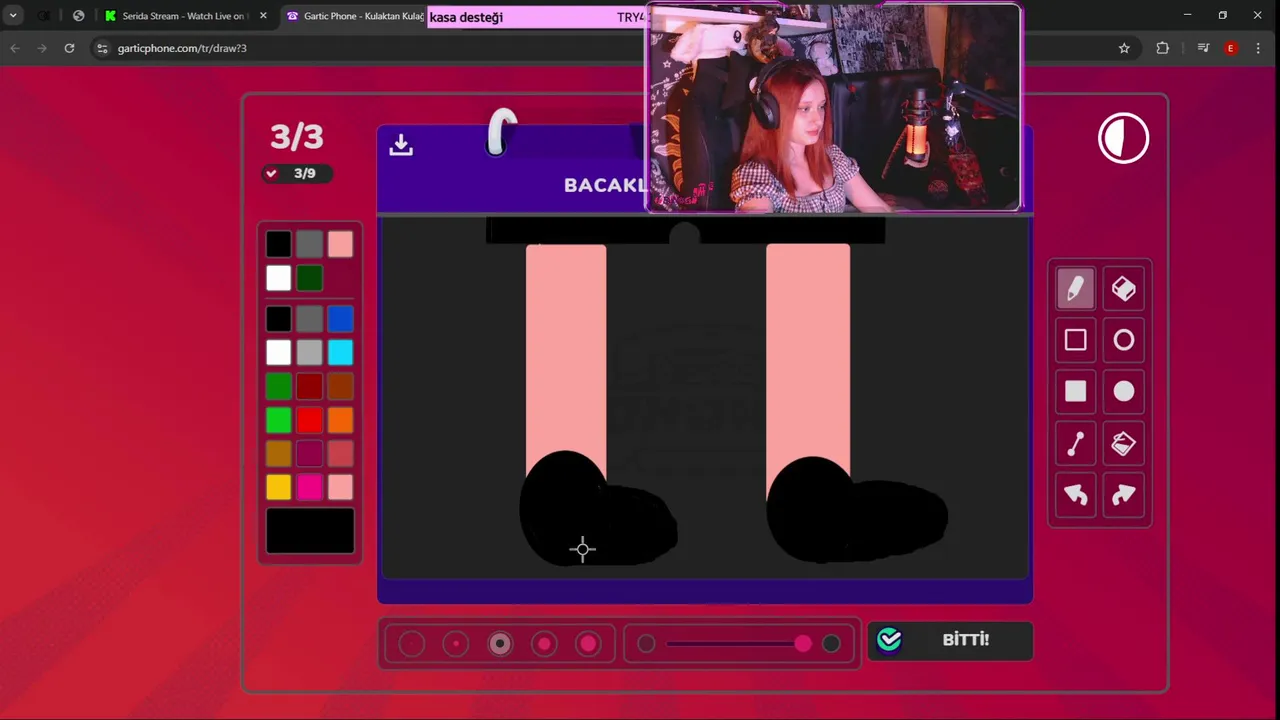The image size is (1280, 720).
Task: Pick the filled circle tool
Action: [x=1124, y=391]
